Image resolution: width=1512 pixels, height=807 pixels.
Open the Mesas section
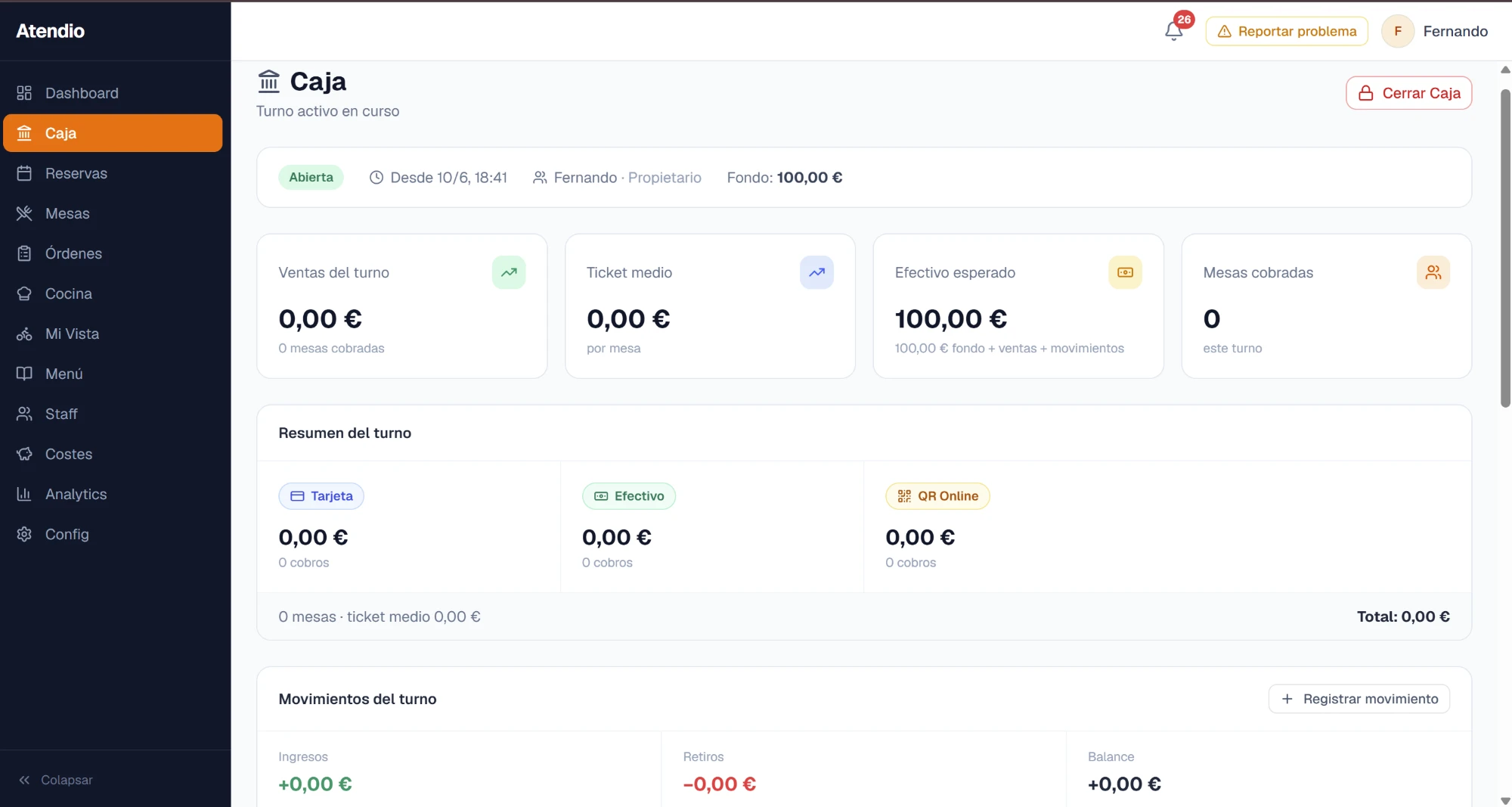click(113, 213)
